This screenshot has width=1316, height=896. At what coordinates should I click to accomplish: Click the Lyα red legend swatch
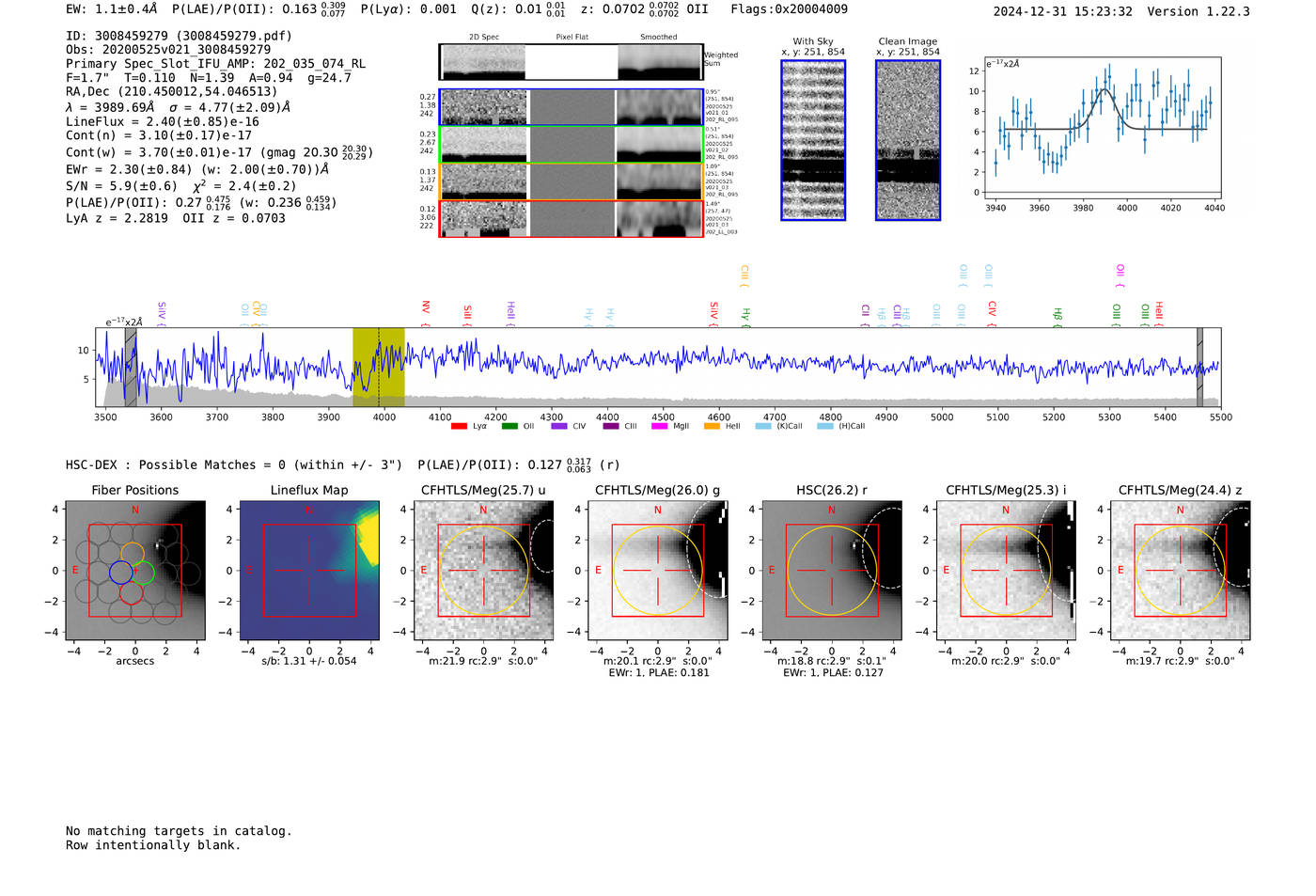pyautogui.click(x=459, y=426)
